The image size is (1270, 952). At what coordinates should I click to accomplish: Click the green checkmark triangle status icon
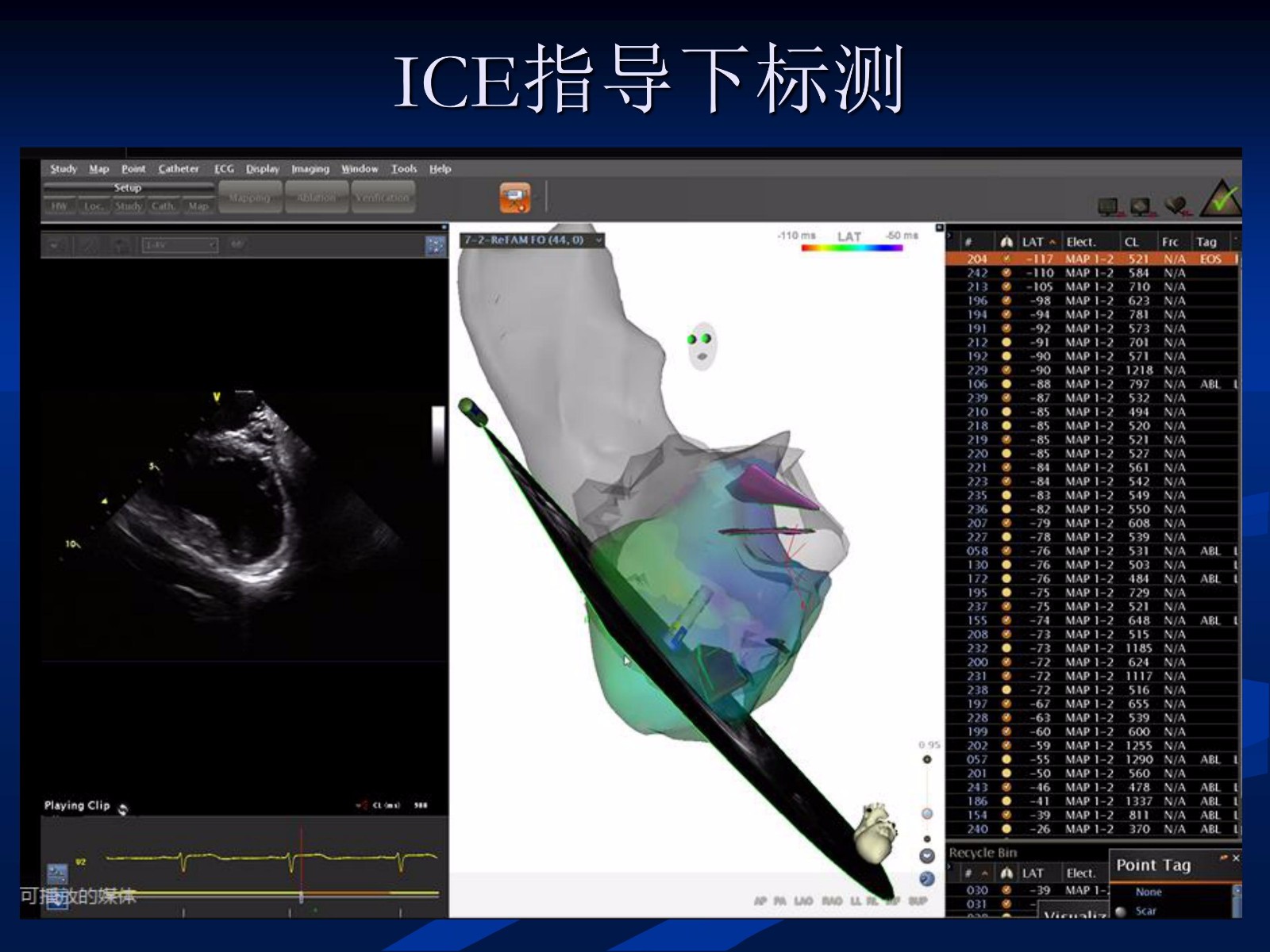click(1221, 198)
